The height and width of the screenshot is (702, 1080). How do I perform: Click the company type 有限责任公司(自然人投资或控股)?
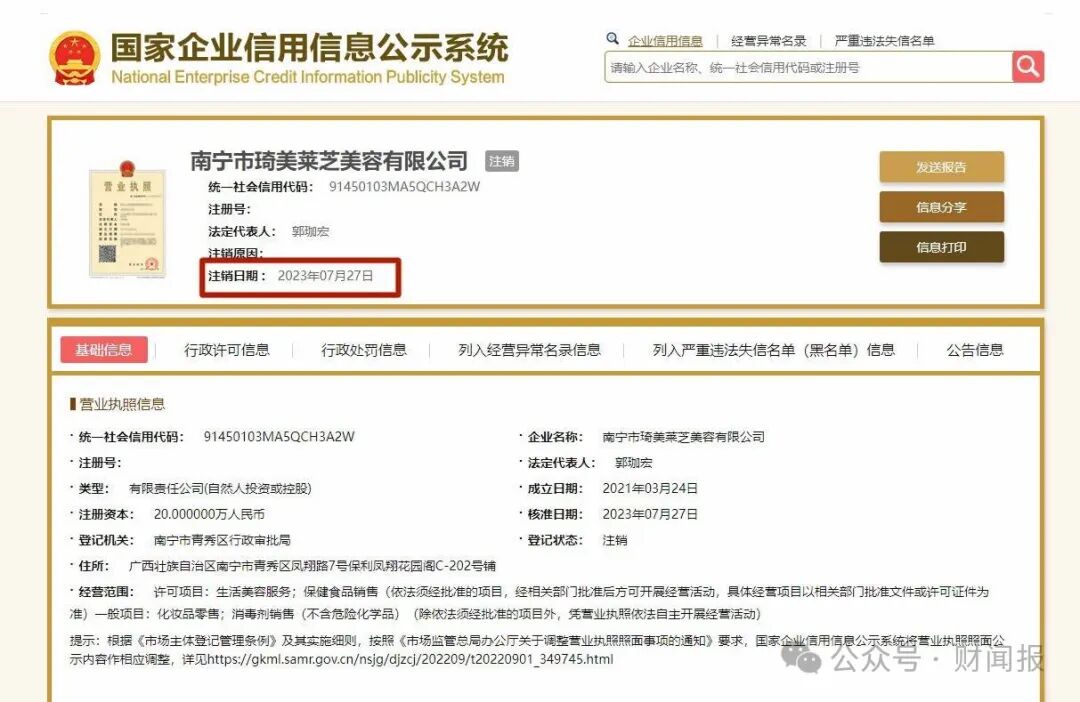pos(220,488)
